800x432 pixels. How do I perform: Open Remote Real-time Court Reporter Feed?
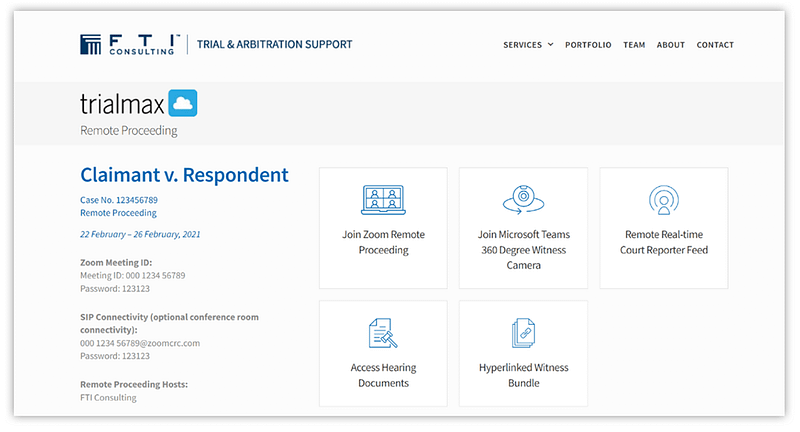pyautogui.click(x=664, y=228)
